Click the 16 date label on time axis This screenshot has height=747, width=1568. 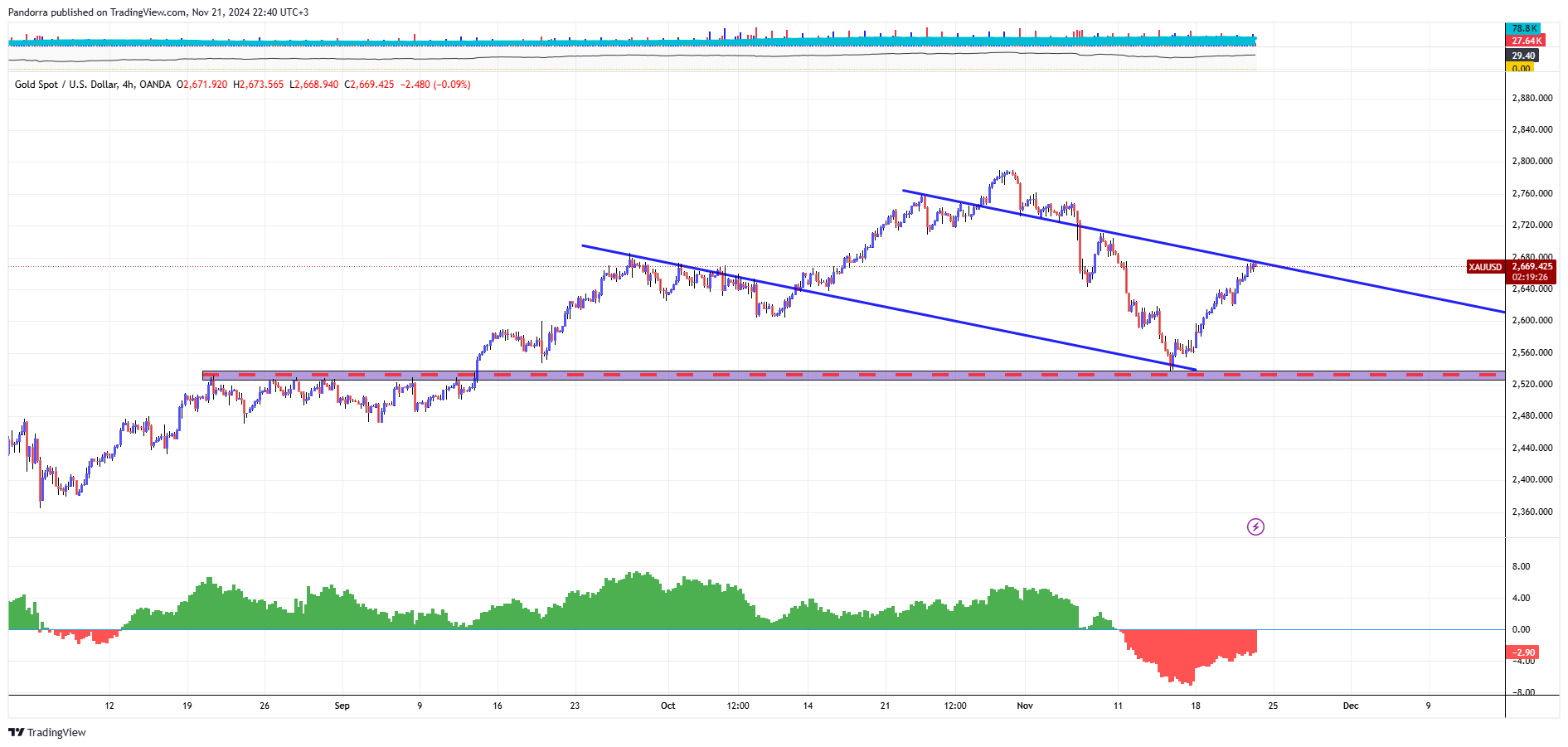498,706
